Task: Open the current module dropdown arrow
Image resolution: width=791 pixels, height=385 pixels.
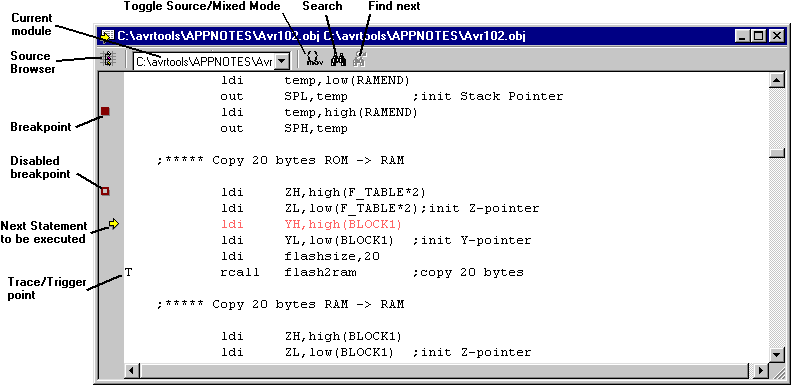Action: point(283,62)
